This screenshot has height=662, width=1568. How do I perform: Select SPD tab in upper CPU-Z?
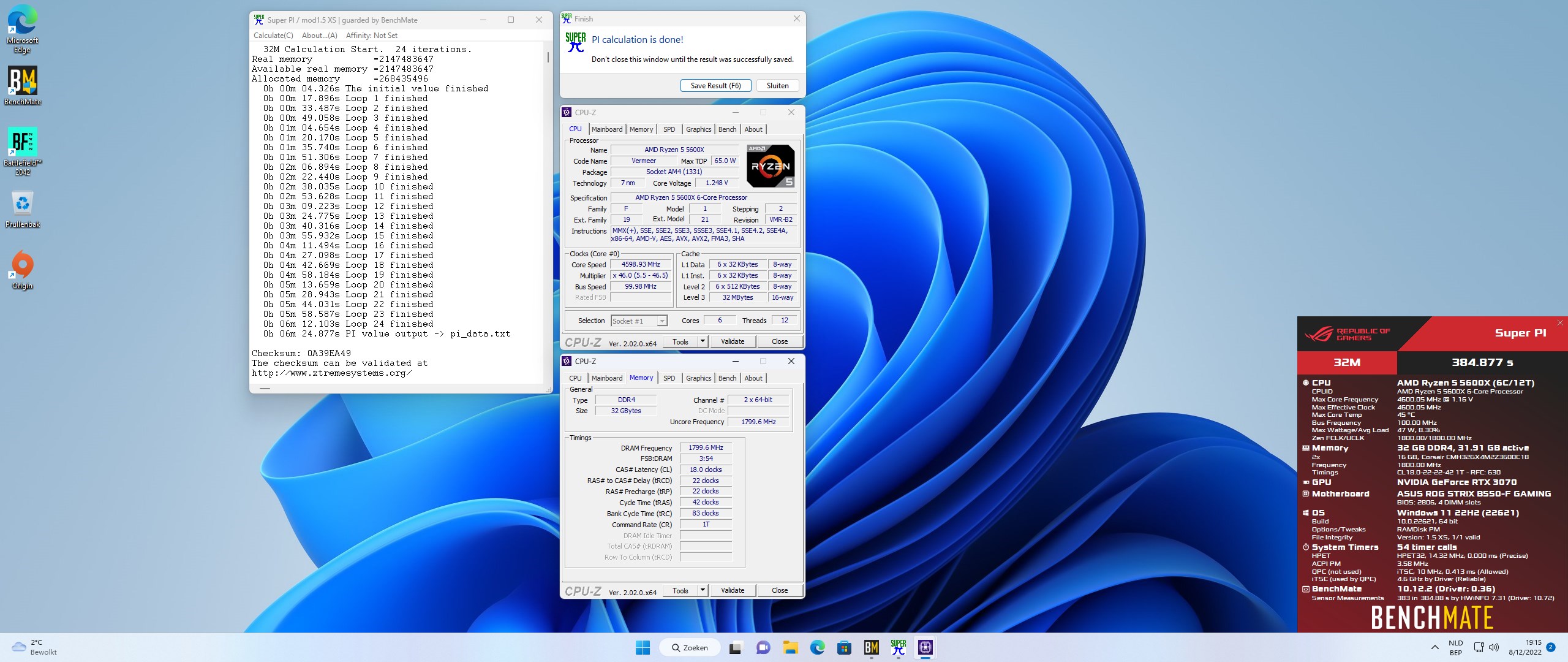click(x=669, y=129)
